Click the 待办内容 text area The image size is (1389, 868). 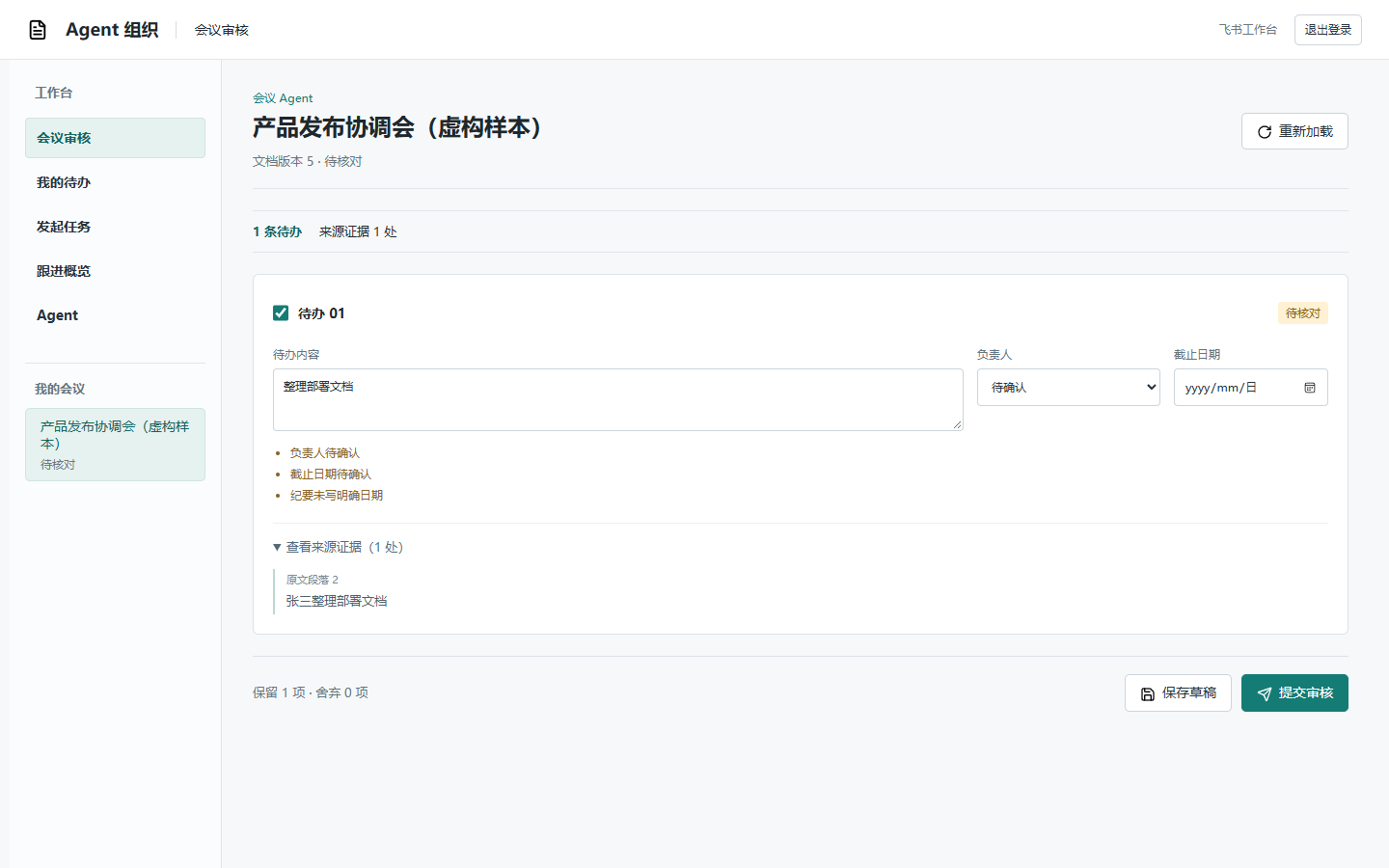(x=618, y=399)
